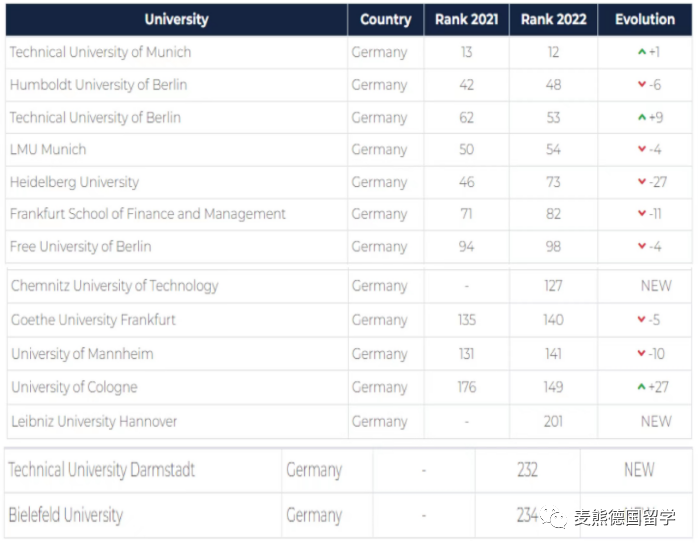Click red down arrow for Heidelberg -27
The width and height of the screenshot is (698, 549).
click(641, 181)
